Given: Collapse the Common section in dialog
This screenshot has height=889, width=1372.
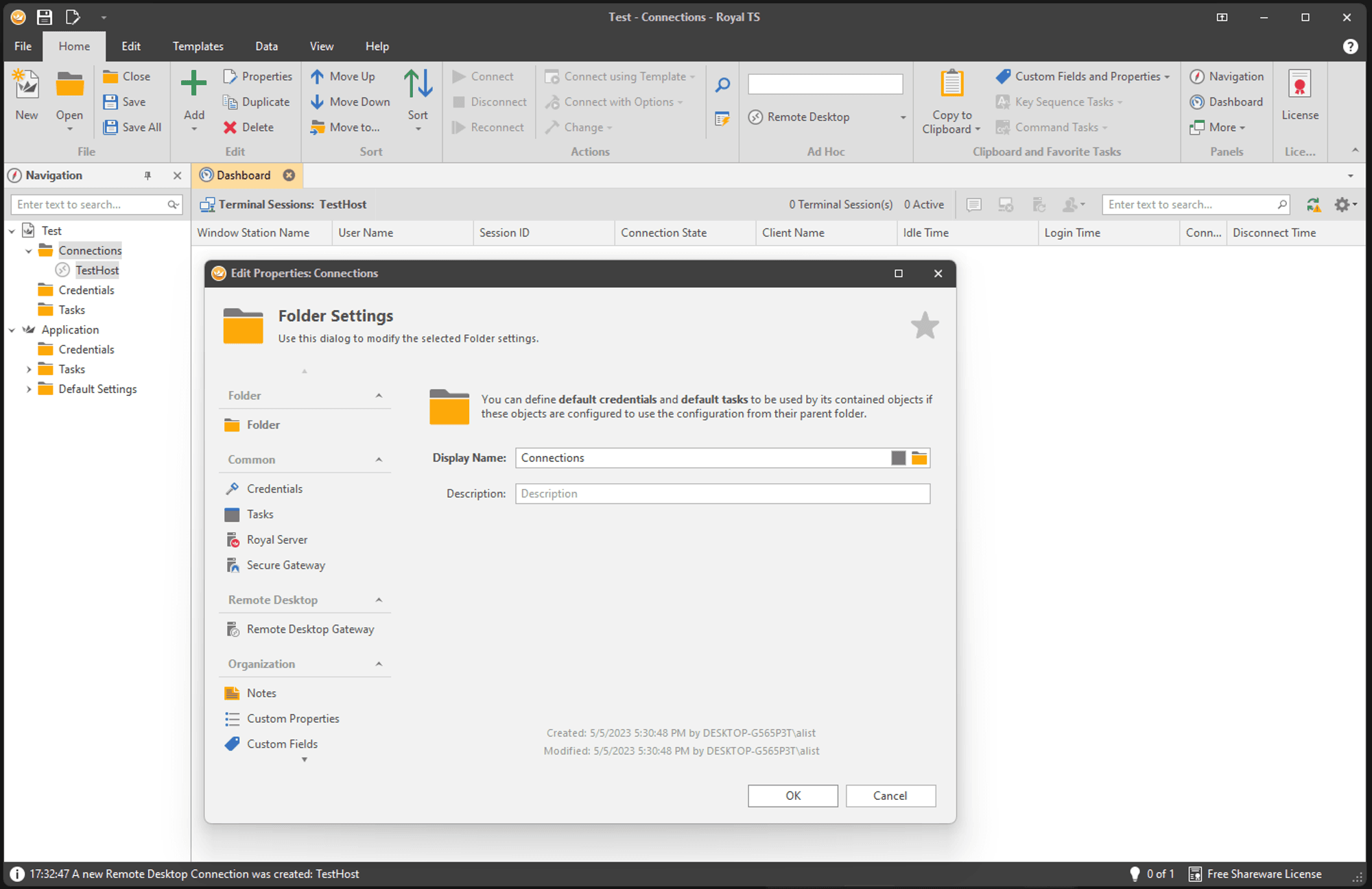Looking at the screenshot, I should [x=379, y=460].
